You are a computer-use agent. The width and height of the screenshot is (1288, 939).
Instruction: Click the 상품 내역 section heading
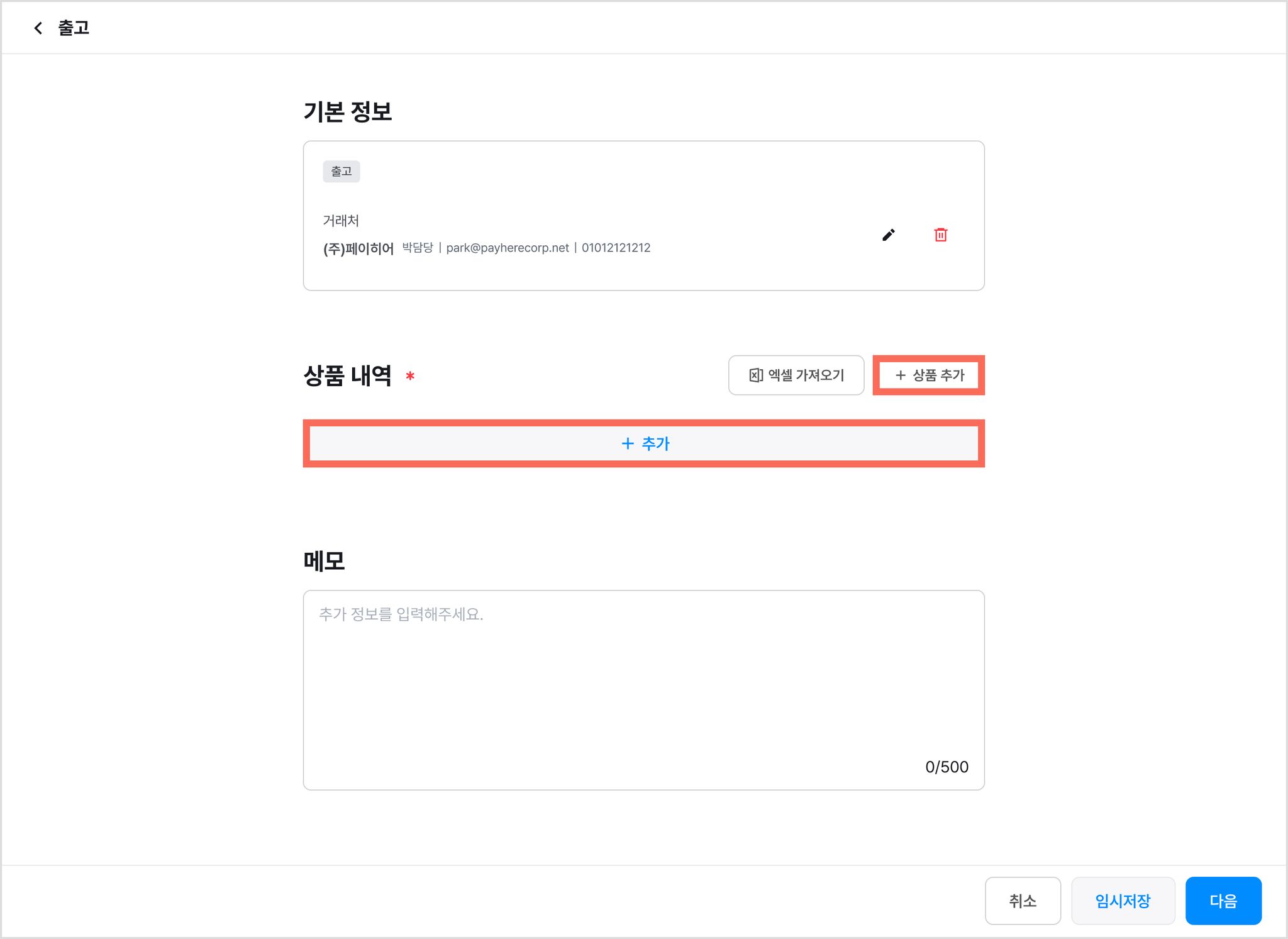[x=347, y=375]
